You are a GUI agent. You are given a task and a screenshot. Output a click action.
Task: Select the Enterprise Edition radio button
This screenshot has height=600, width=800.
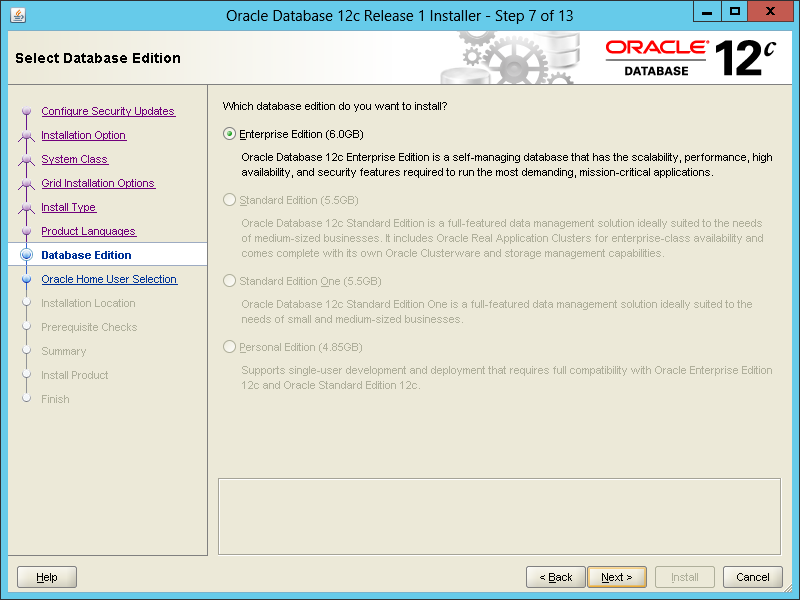230,134
